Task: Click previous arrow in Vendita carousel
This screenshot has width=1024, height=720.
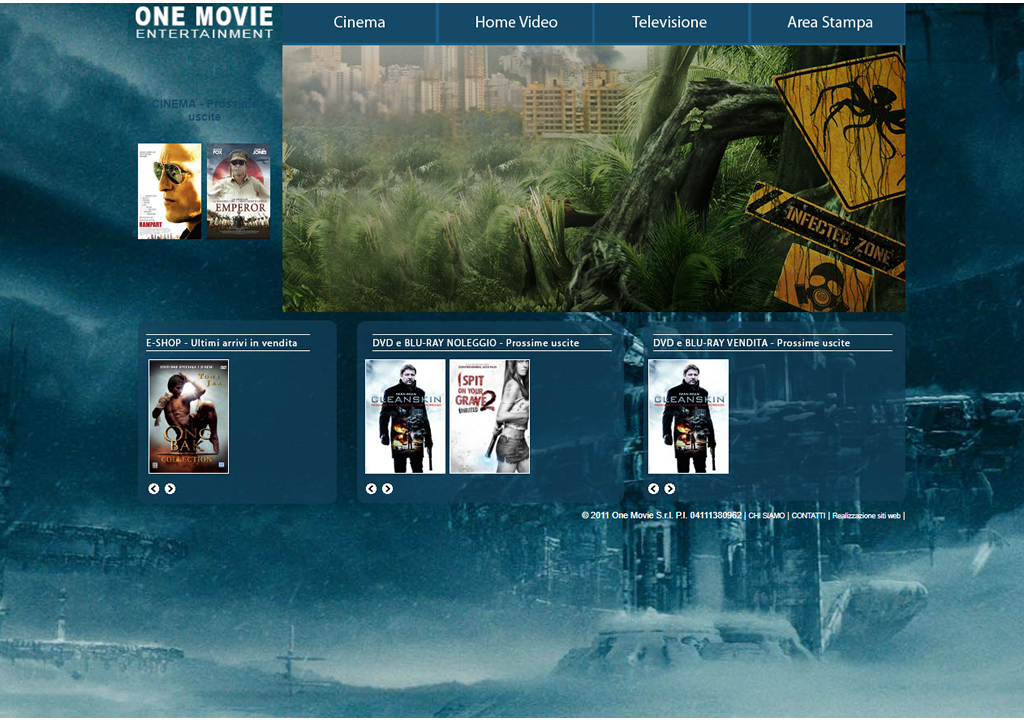Action: pyautogui.click(x=653, y=489)
